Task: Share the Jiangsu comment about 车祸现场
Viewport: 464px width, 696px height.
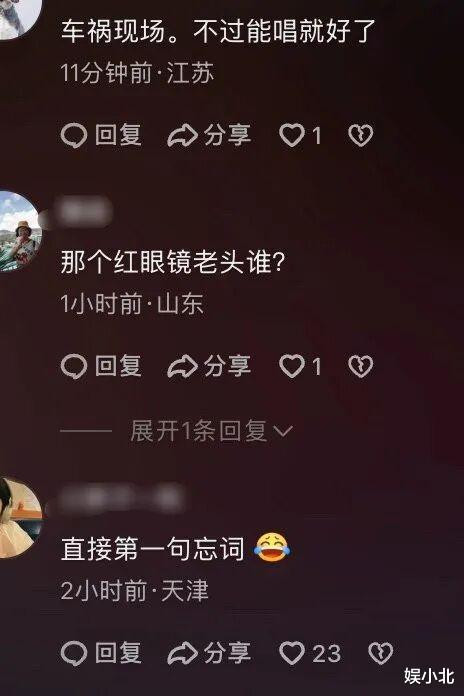Action: point(209,135)
